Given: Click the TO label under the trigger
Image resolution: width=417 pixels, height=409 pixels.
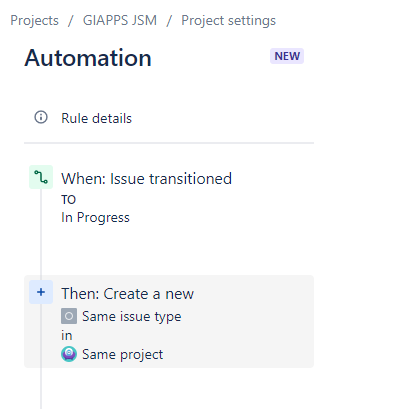Looking at the screenshot, I should (68, 200).
